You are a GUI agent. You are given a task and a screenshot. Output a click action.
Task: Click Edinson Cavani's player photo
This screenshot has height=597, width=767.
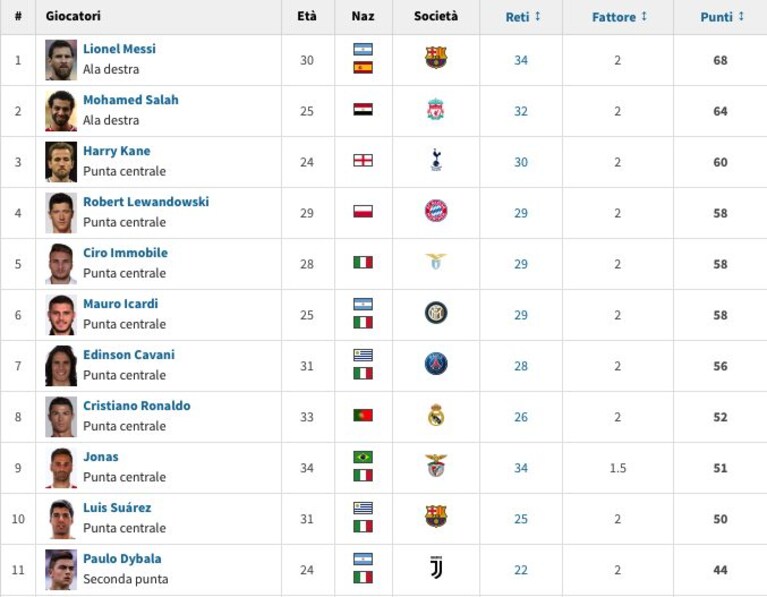click(61, 366)
